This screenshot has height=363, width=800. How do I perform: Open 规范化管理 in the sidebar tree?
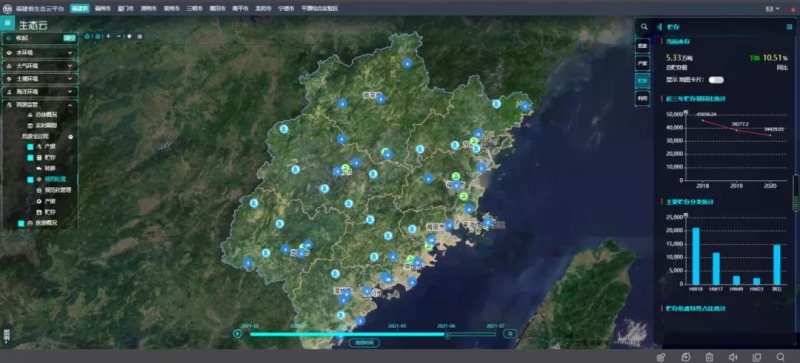57,190
